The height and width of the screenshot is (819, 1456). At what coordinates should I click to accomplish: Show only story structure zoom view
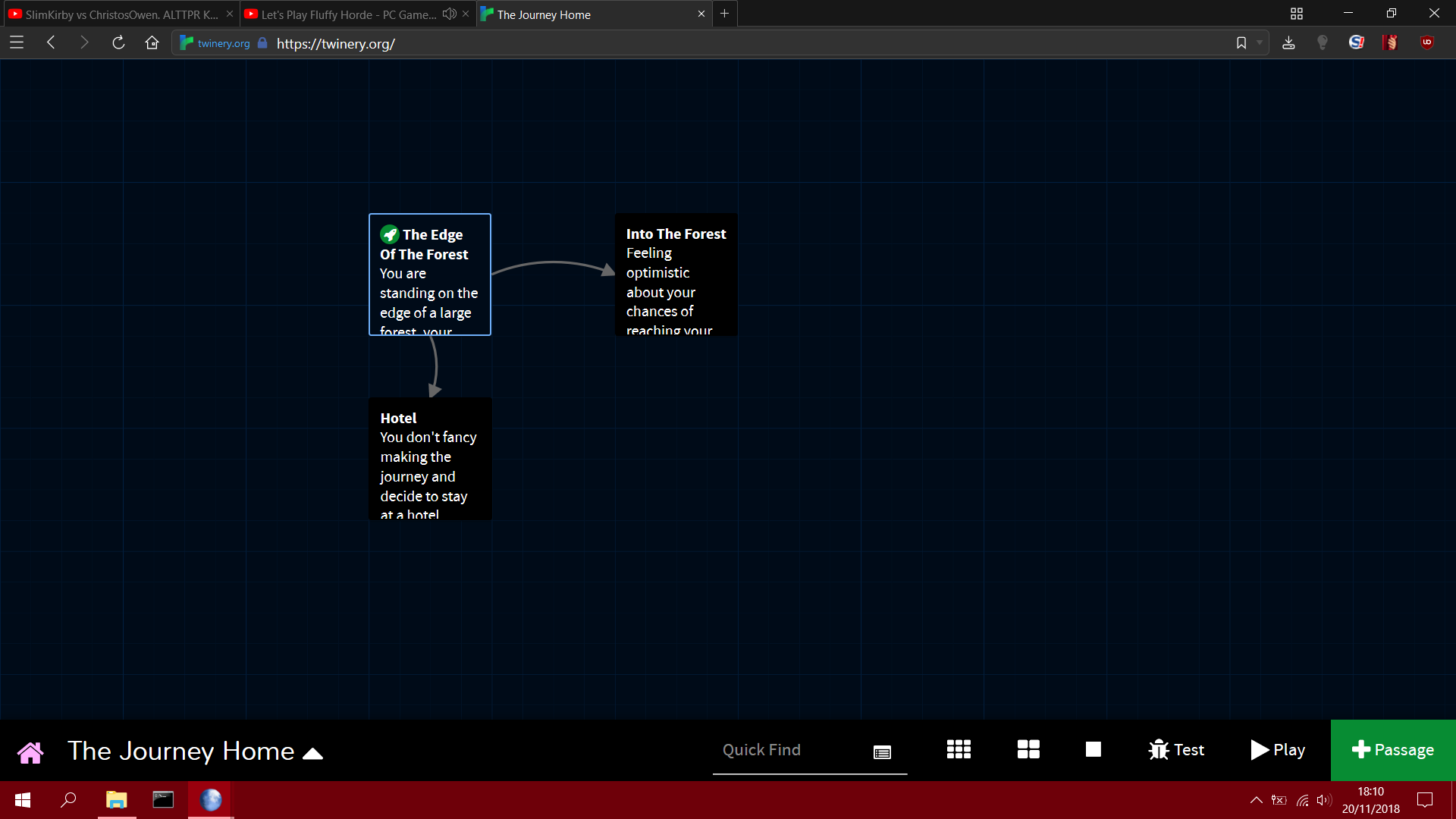(x=959, y=750)
